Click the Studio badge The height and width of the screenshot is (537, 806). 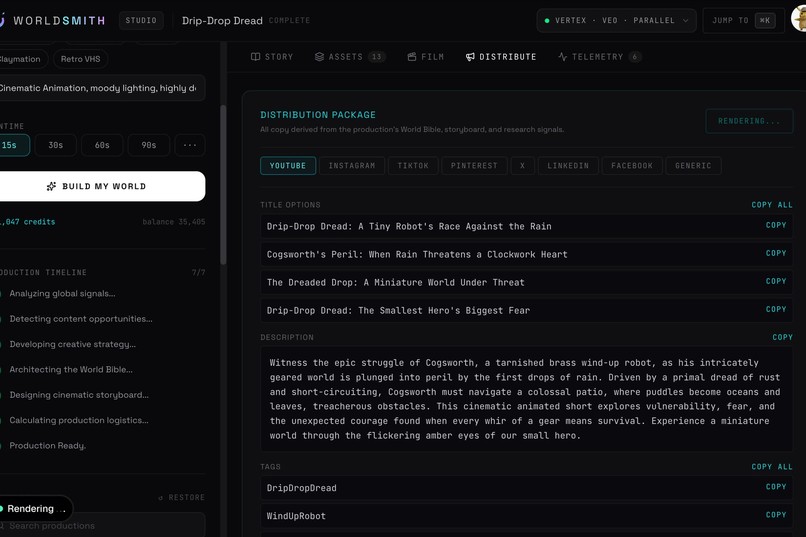point(141,21)
